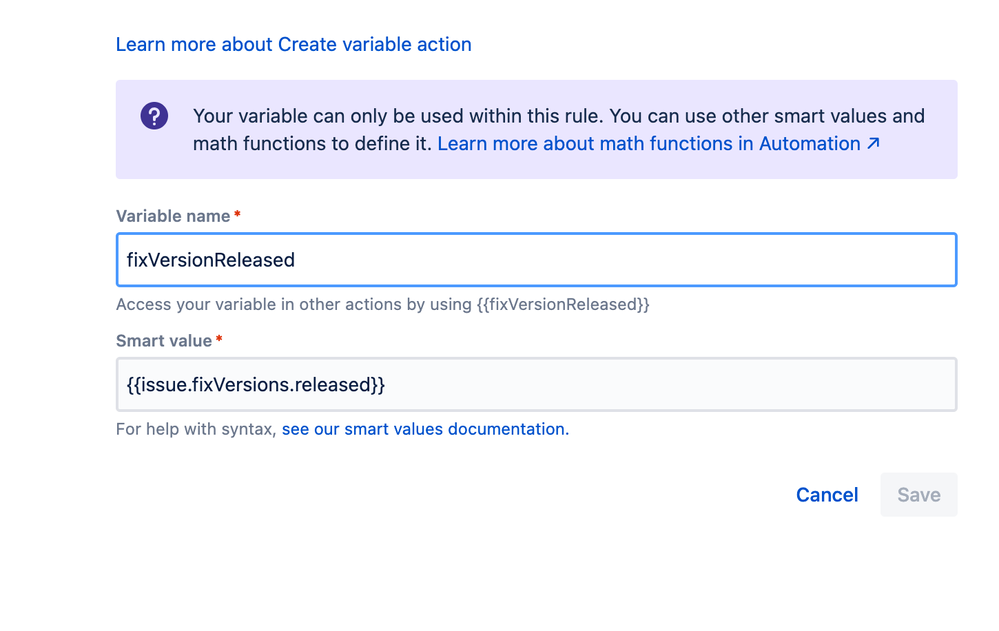Click {{fixVersionReleased}} in the helper text
The width and height of the screenshot is (999, 631).
point(563,304)
